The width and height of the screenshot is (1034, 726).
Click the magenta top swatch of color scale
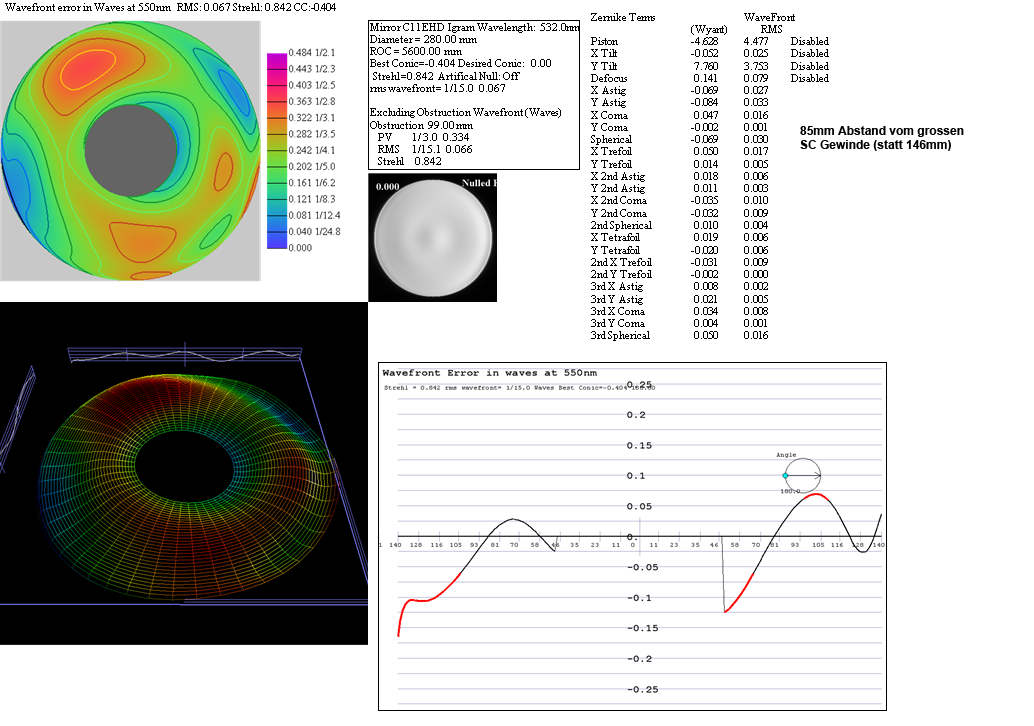tap(276, 53)
